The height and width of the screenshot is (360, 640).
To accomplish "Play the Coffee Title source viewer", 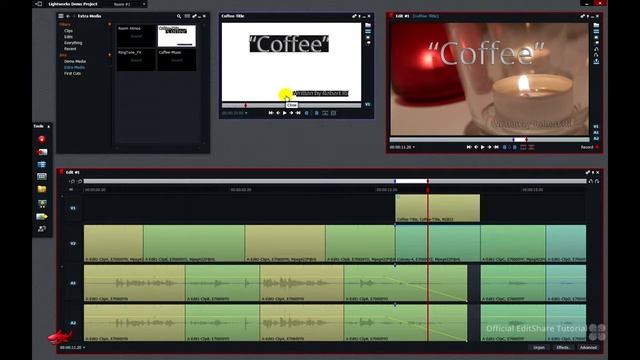I will (x=285, y=113).
